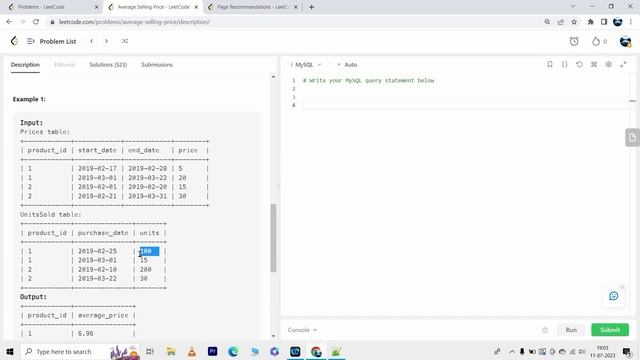This screenshot has height=360, width=640.
Task: Click the format code braces icon
Action: (564, 64)
